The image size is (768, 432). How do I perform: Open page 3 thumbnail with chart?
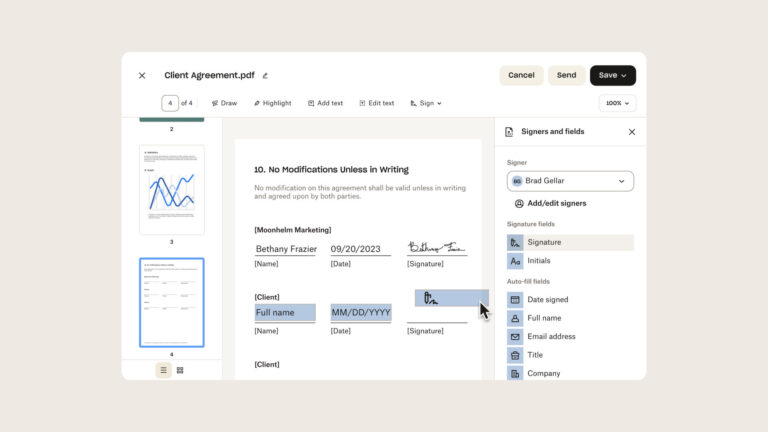pyautogui.click(x=171, y=190)
